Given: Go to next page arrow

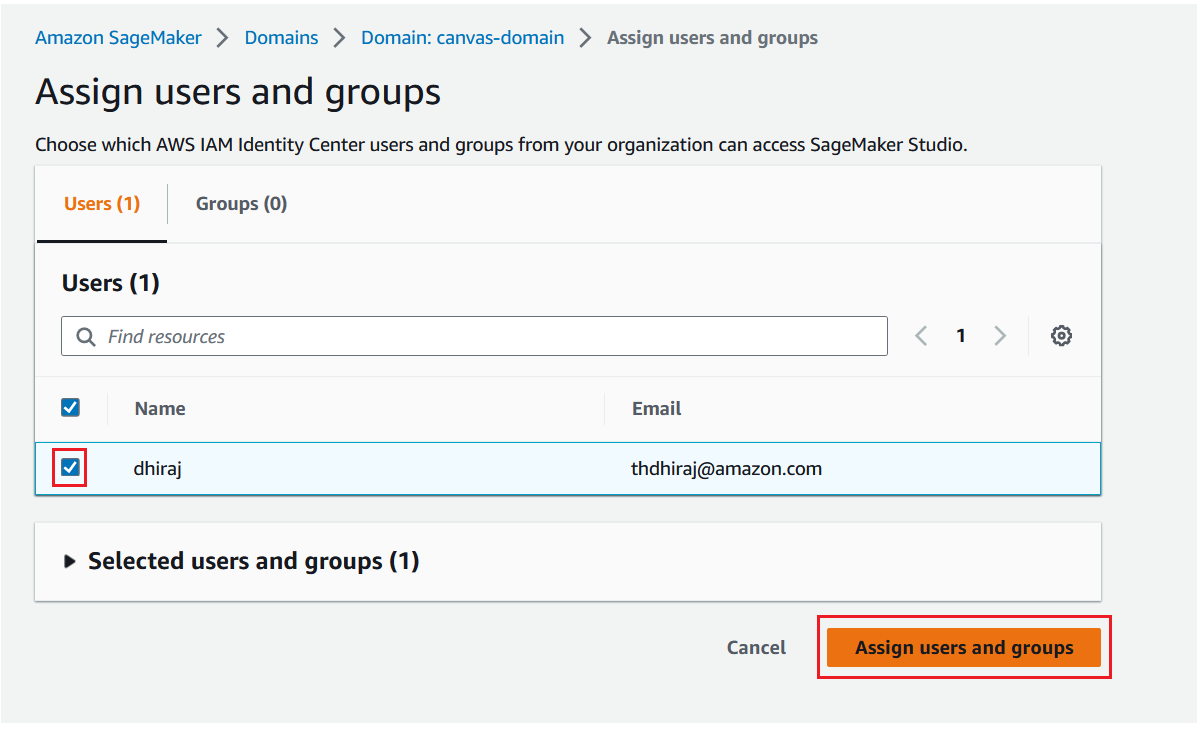Looking at the screenshot, I should coord(999,336).
